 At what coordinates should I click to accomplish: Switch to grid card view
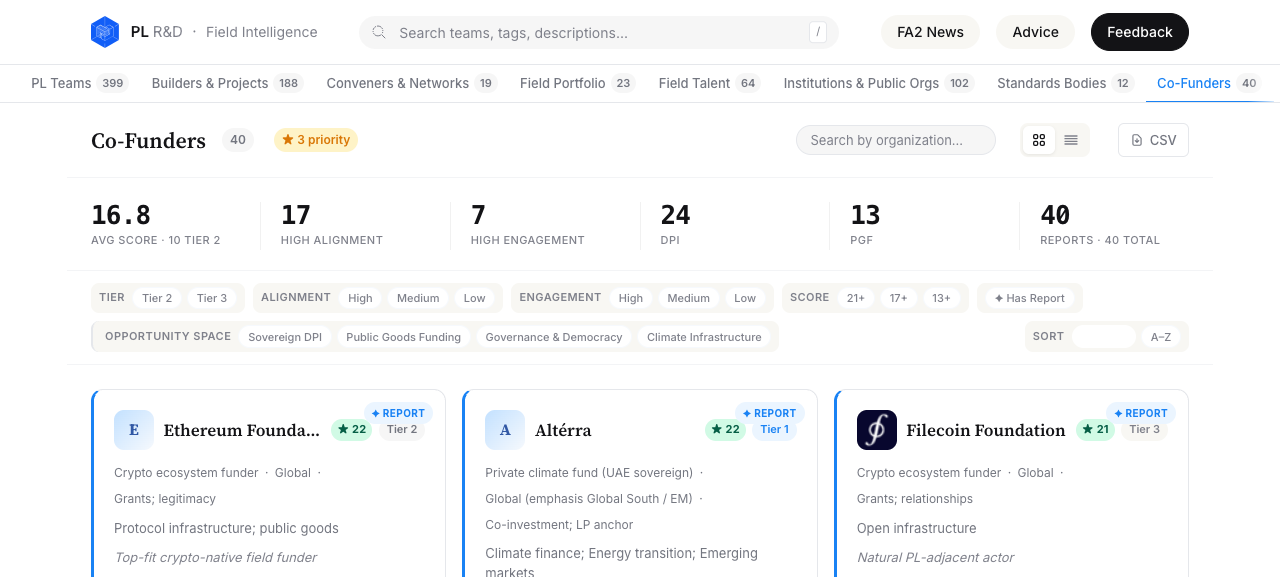coord(1039,140)
